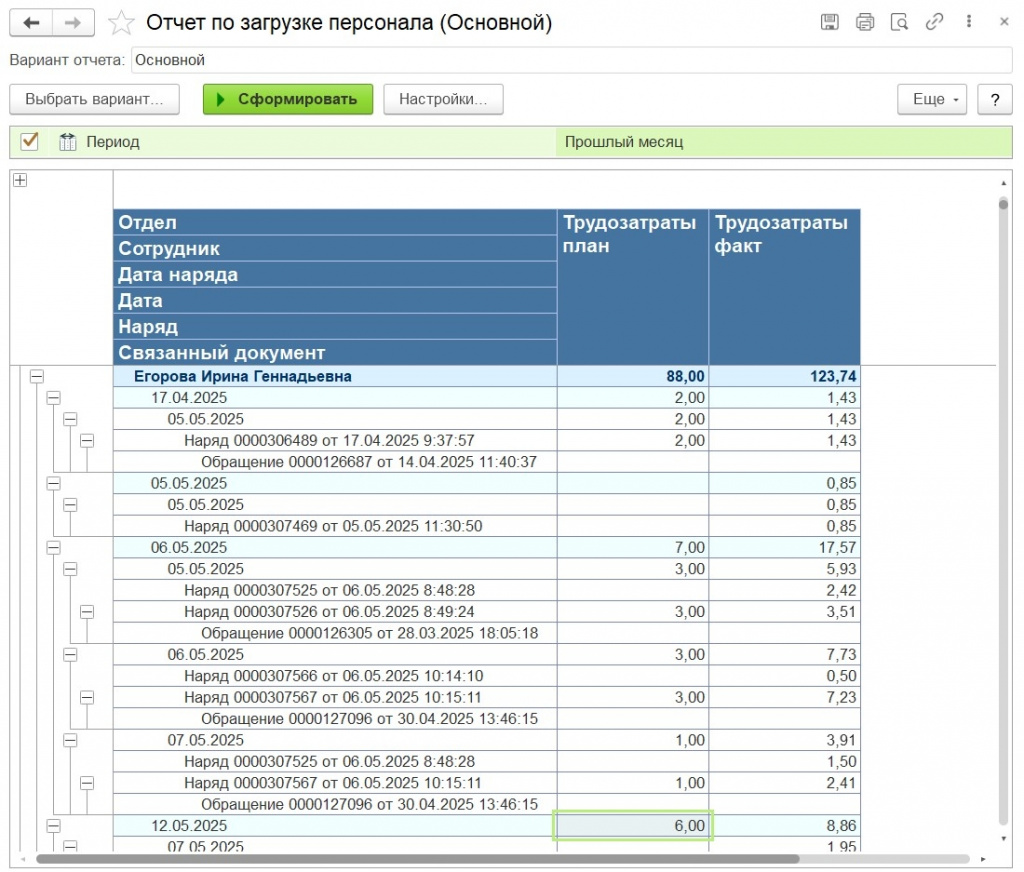1024x872 pixels.
Task: Print the report with the printer icon
Action: click(865, 22)
